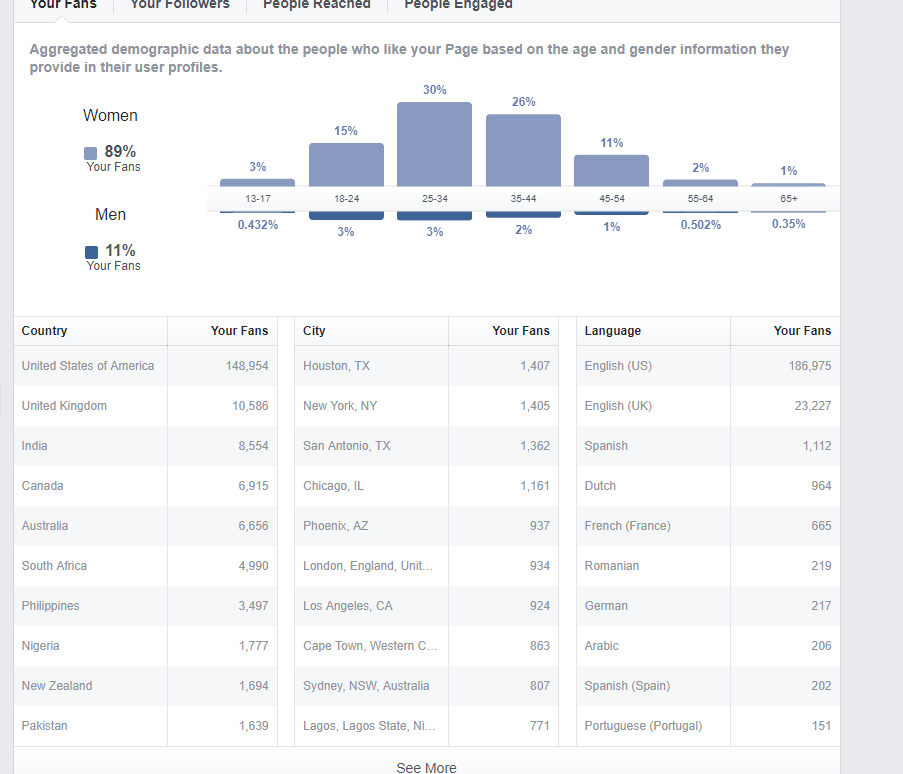Select the People Engaged tab
Screen dimensions: 903x774
458,5
